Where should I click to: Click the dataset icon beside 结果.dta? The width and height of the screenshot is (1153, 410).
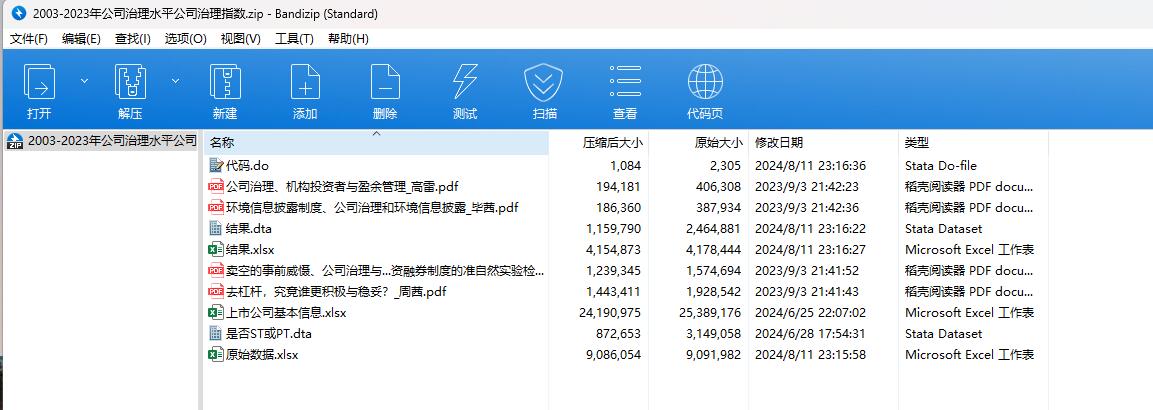[x=216, y=229]
